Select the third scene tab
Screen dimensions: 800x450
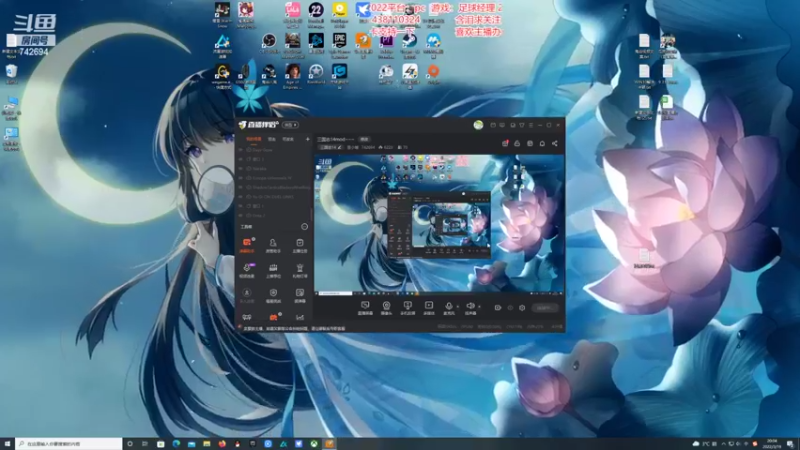pyautogui.click(x=288, y=139)
